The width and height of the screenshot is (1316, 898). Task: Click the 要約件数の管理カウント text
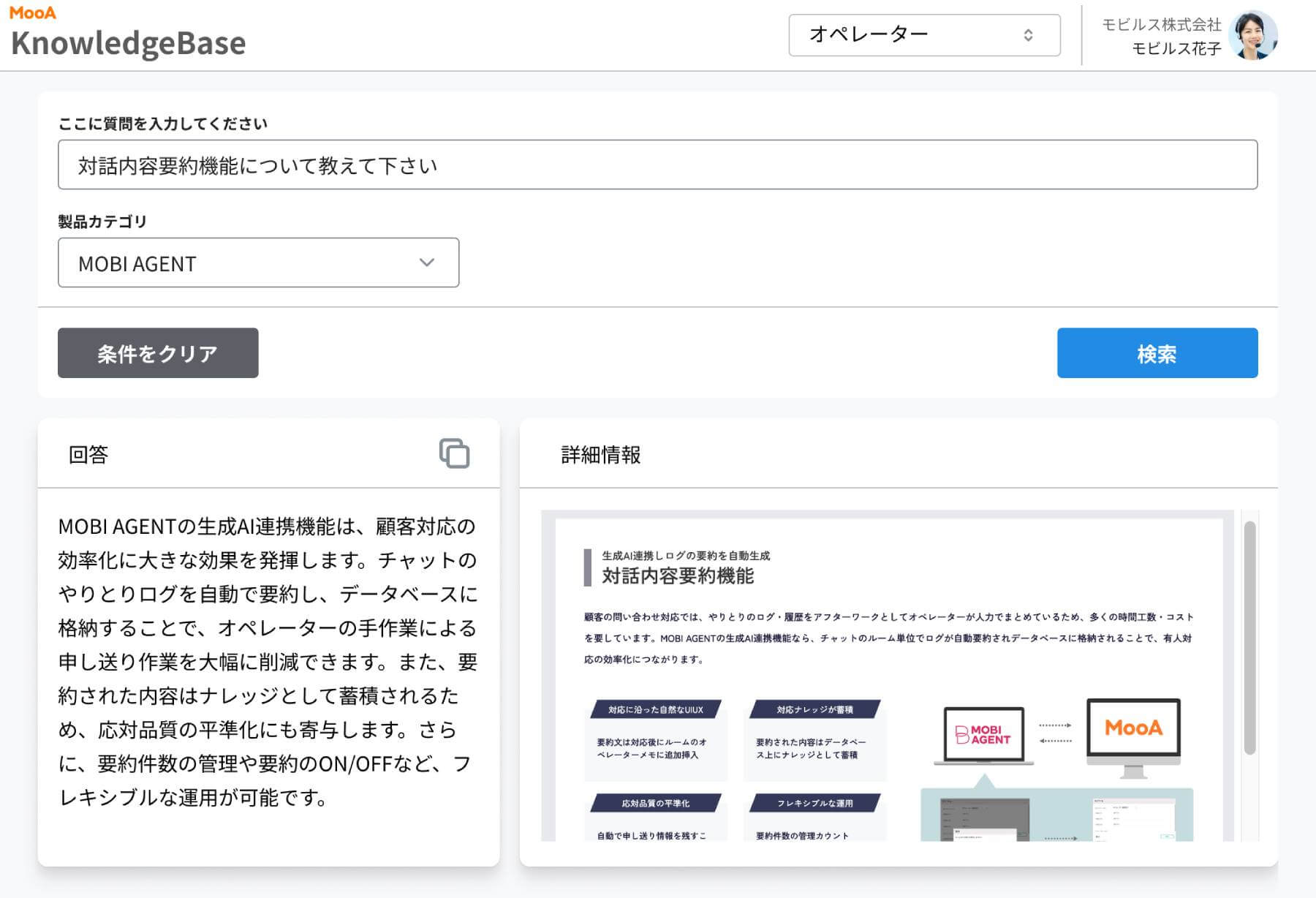tap(803, 835)
